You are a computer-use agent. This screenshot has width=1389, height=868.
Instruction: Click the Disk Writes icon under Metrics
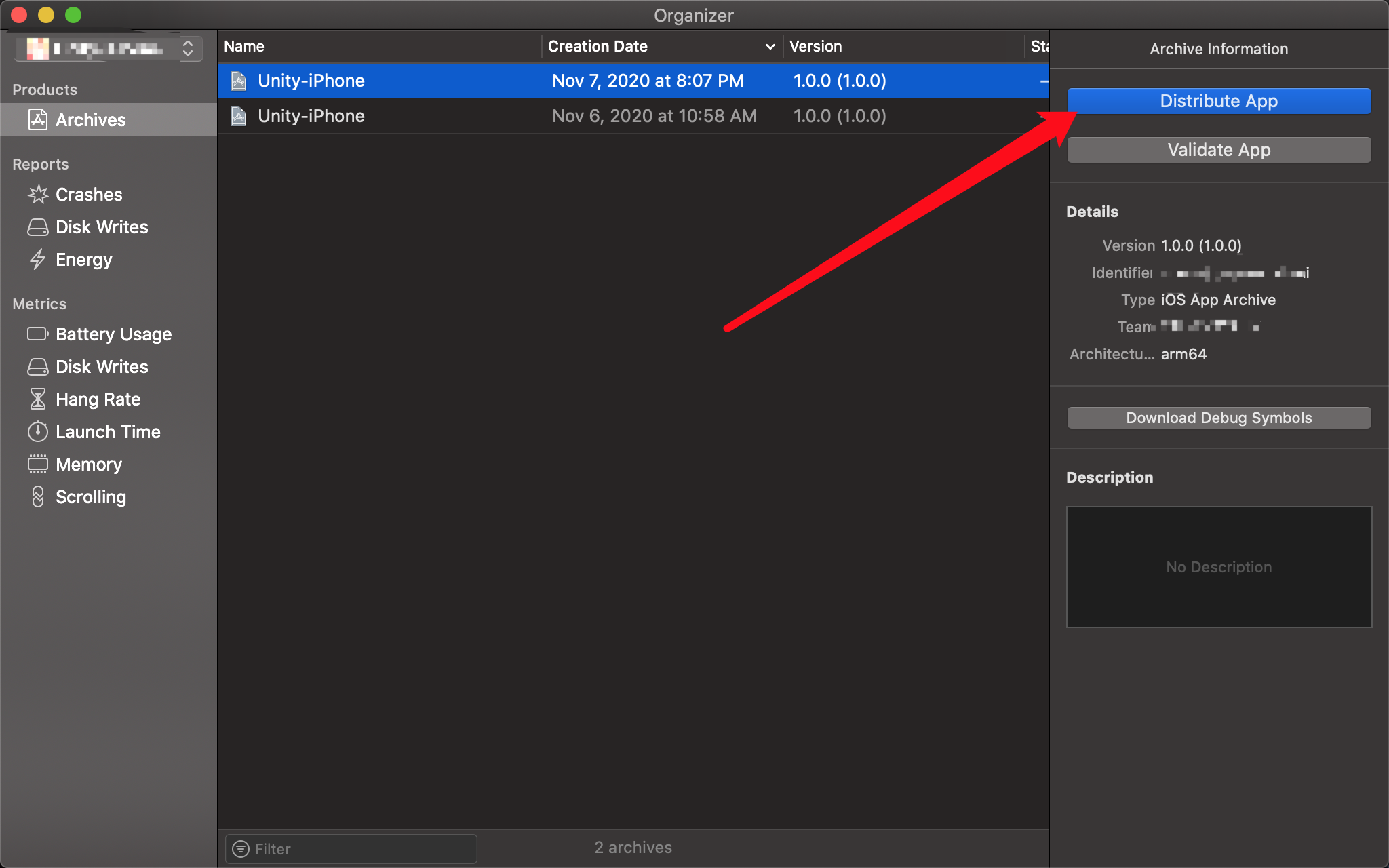(38, 367)
